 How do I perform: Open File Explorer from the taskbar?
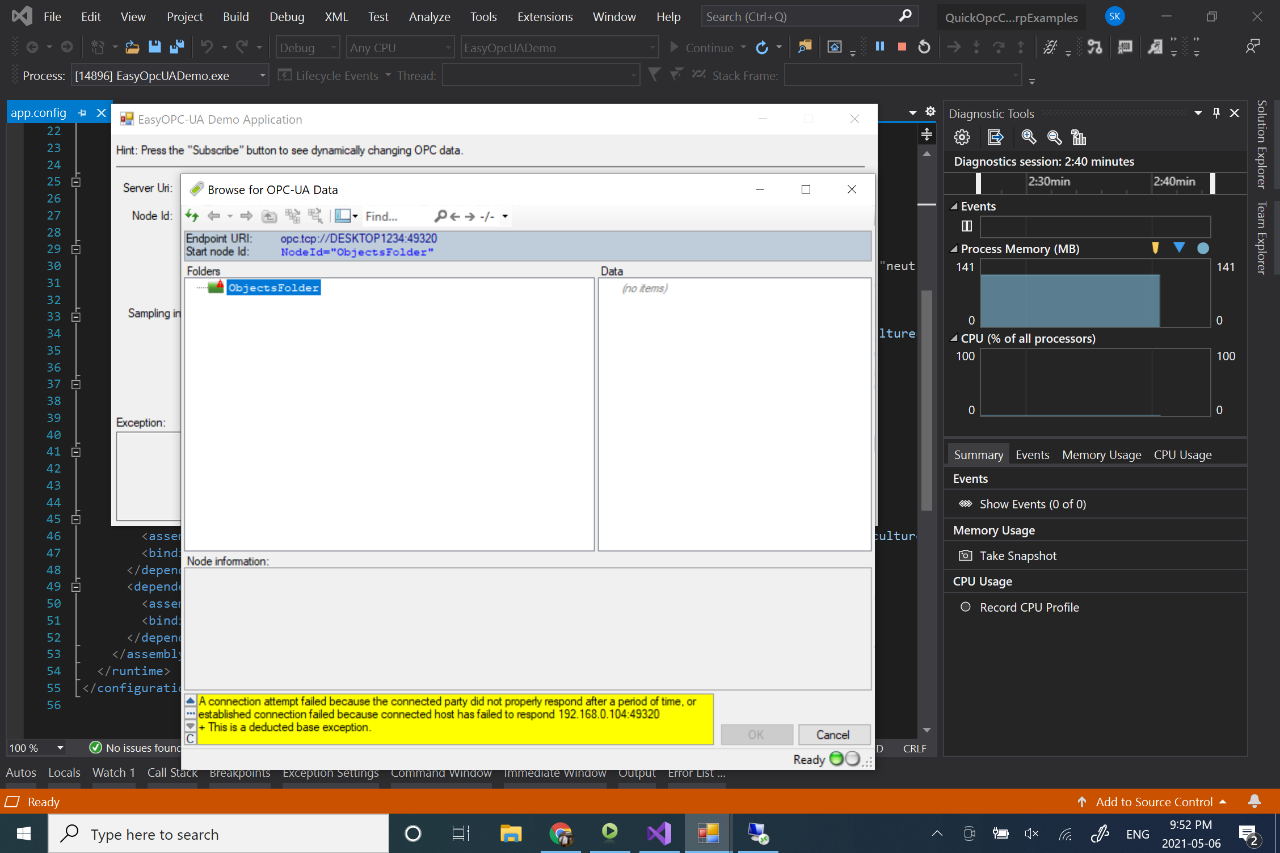(x=511, y=833)
